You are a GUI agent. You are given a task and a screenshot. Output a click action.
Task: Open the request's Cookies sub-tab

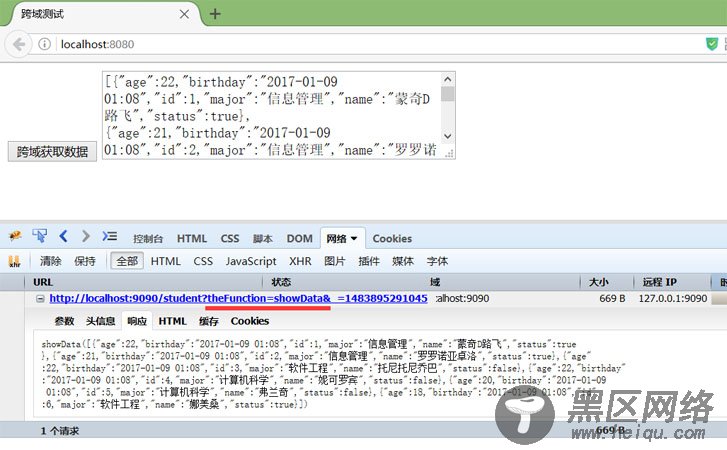click(250, 321)
